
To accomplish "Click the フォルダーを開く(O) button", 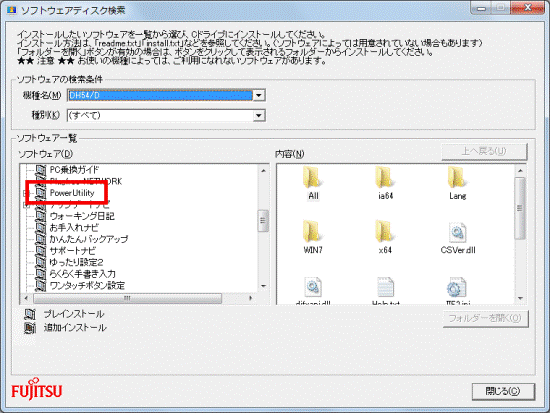I will (x=485, y=318).
